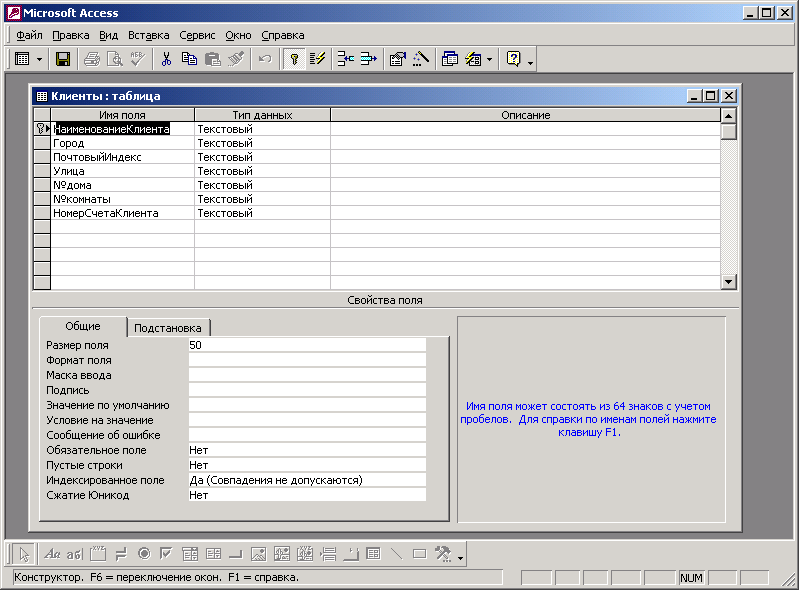Open the Файл menu
799x590 pixels.
(x=29, y=35)
